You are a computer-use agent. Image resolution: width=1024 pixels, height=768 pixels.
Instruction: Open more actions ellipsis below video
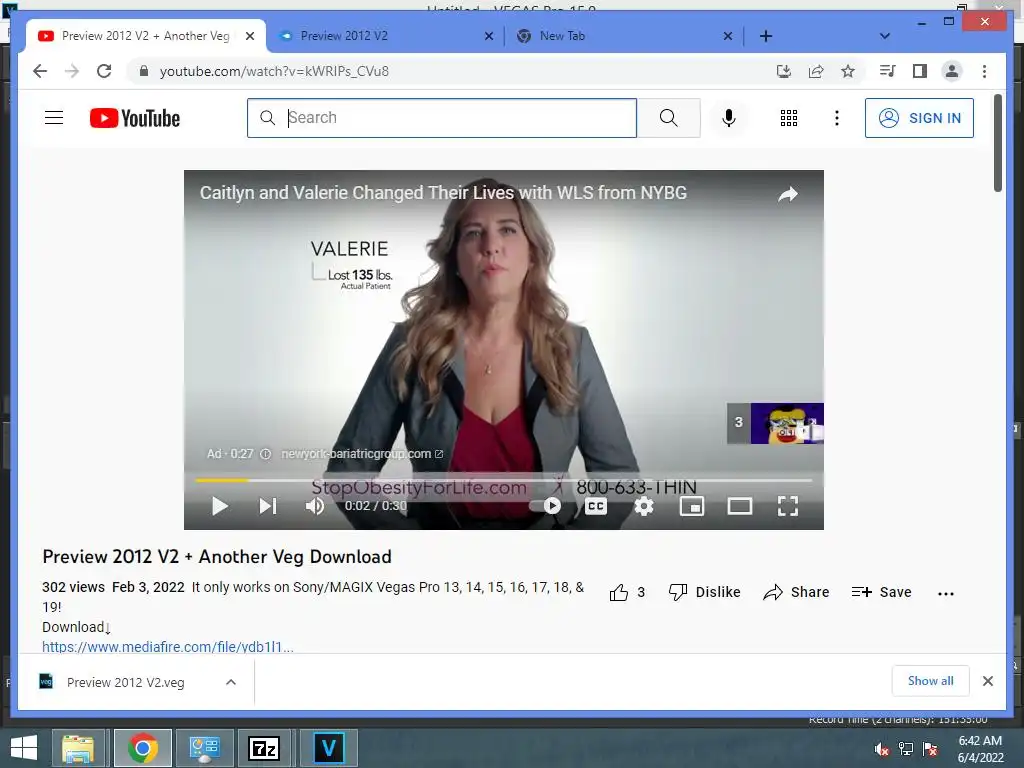coord(946,594)
